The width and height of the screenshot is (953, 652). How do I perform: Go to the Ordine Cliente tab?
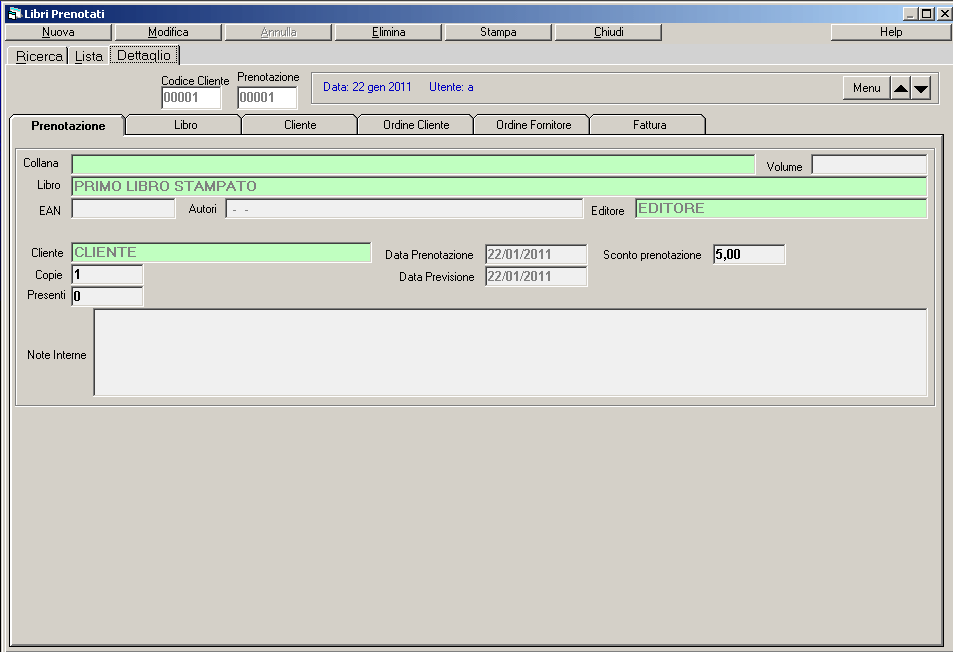click(x=416, y=125)
